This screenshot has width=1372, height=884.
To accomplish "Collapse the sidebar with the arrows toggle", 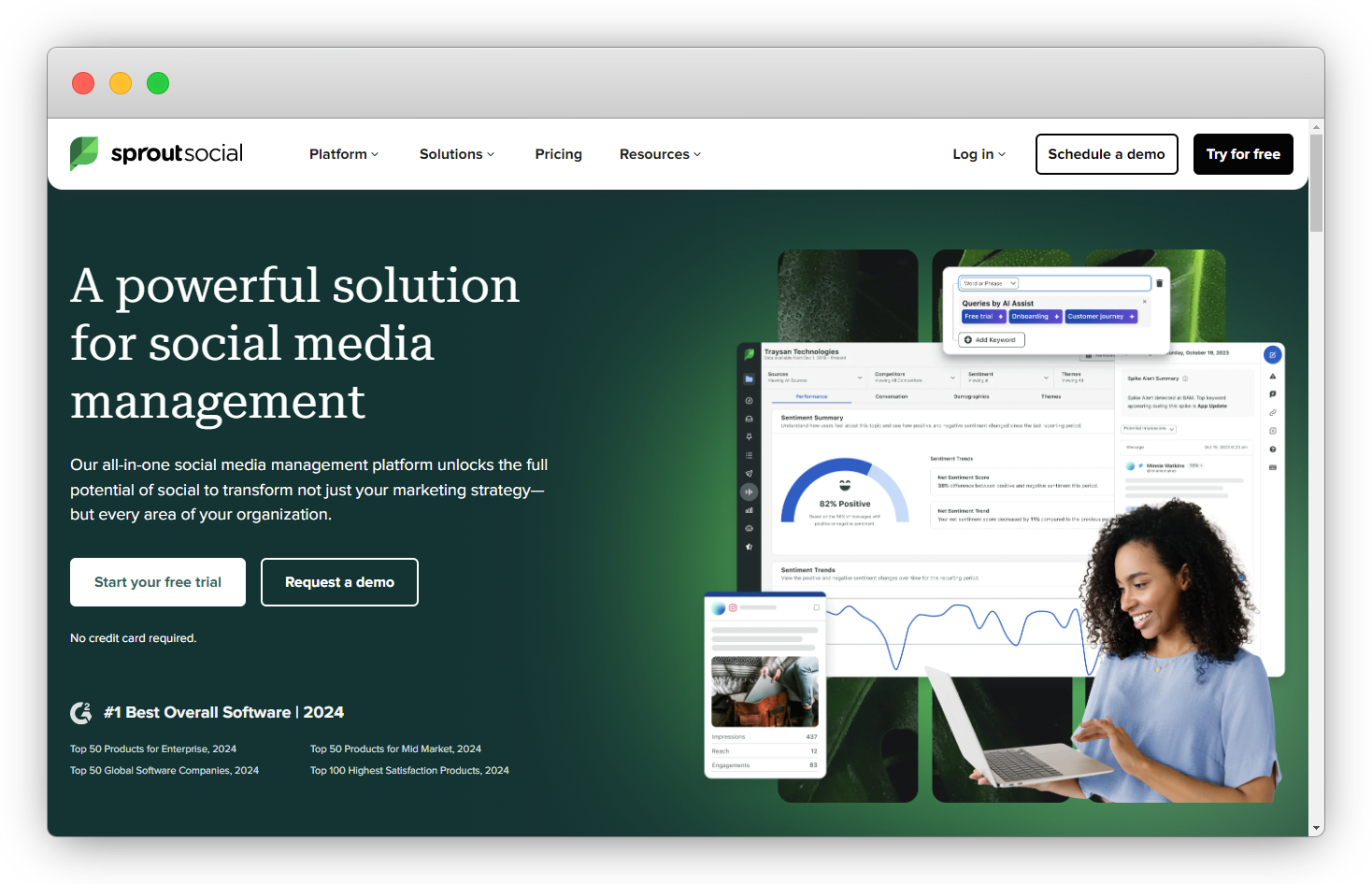I will point(749,492).
